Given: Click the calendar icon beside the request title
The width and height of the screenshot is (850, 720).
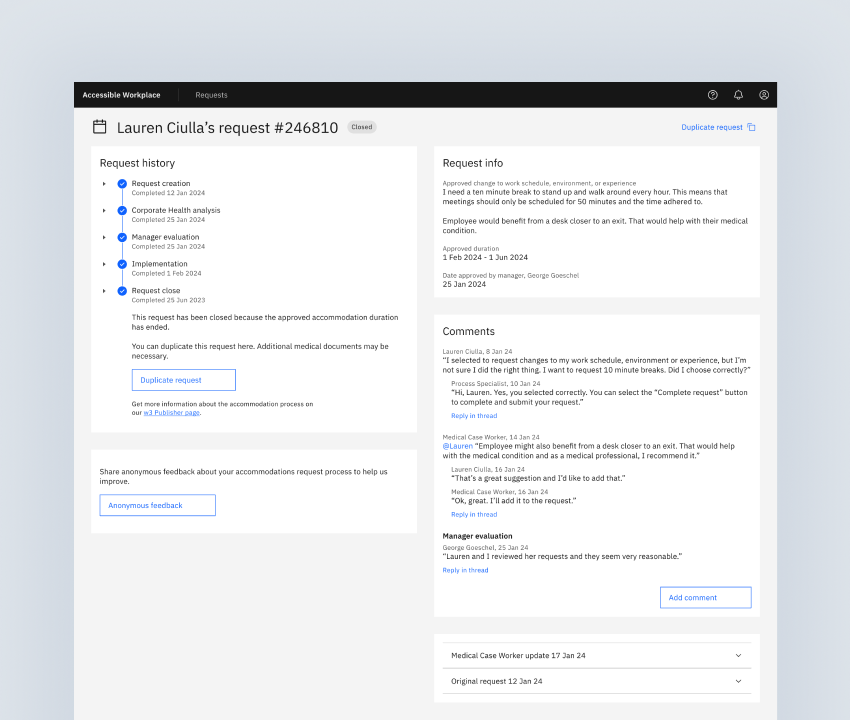Looking at the screenshot, I should click(x=99, y=127).
